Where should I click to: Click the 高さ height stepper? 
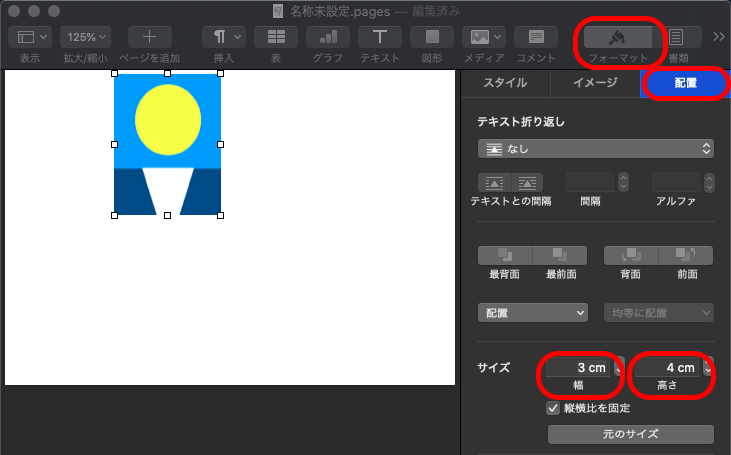(708, 367)
